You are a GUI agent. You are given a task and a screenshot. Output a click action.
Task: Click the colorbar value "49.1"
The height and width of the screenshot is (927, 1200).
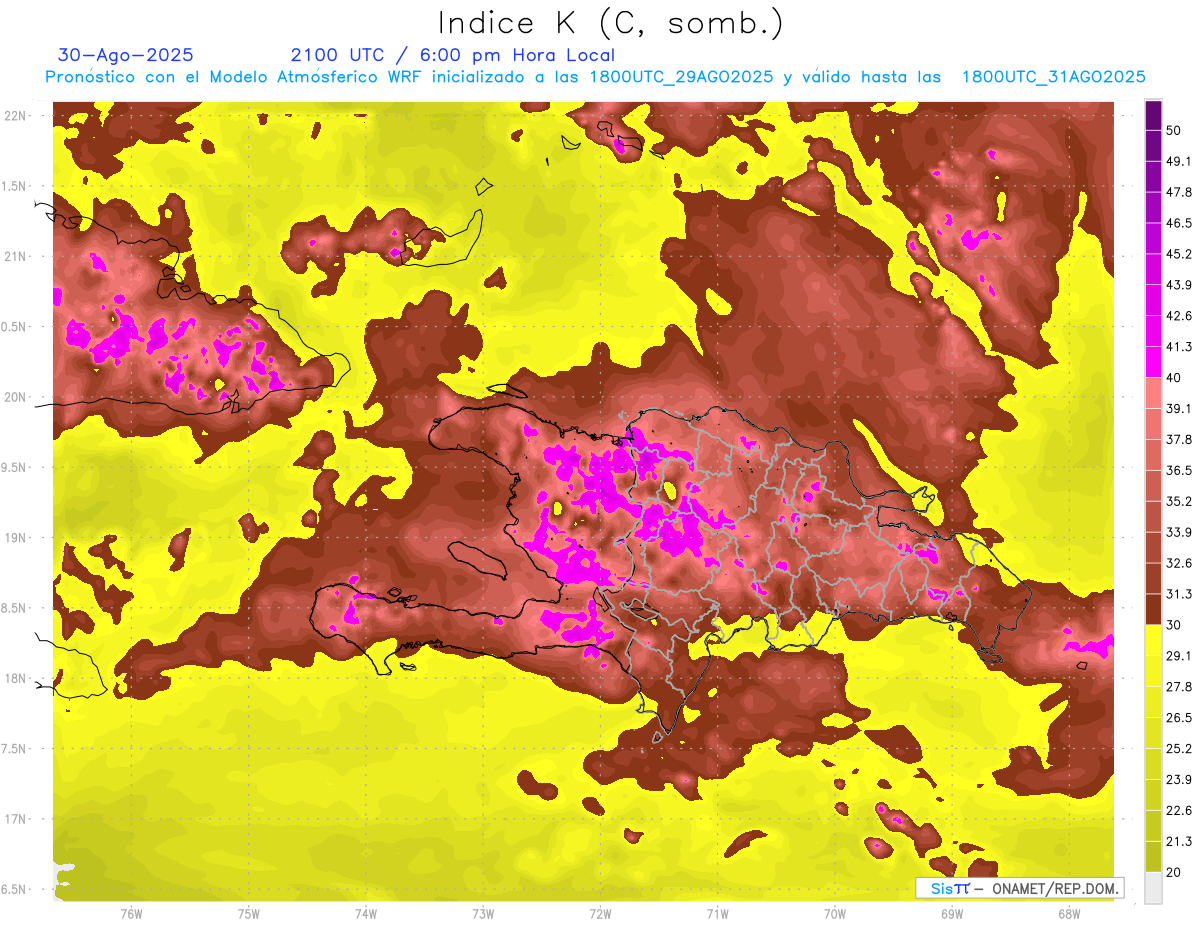(1179, 161)
